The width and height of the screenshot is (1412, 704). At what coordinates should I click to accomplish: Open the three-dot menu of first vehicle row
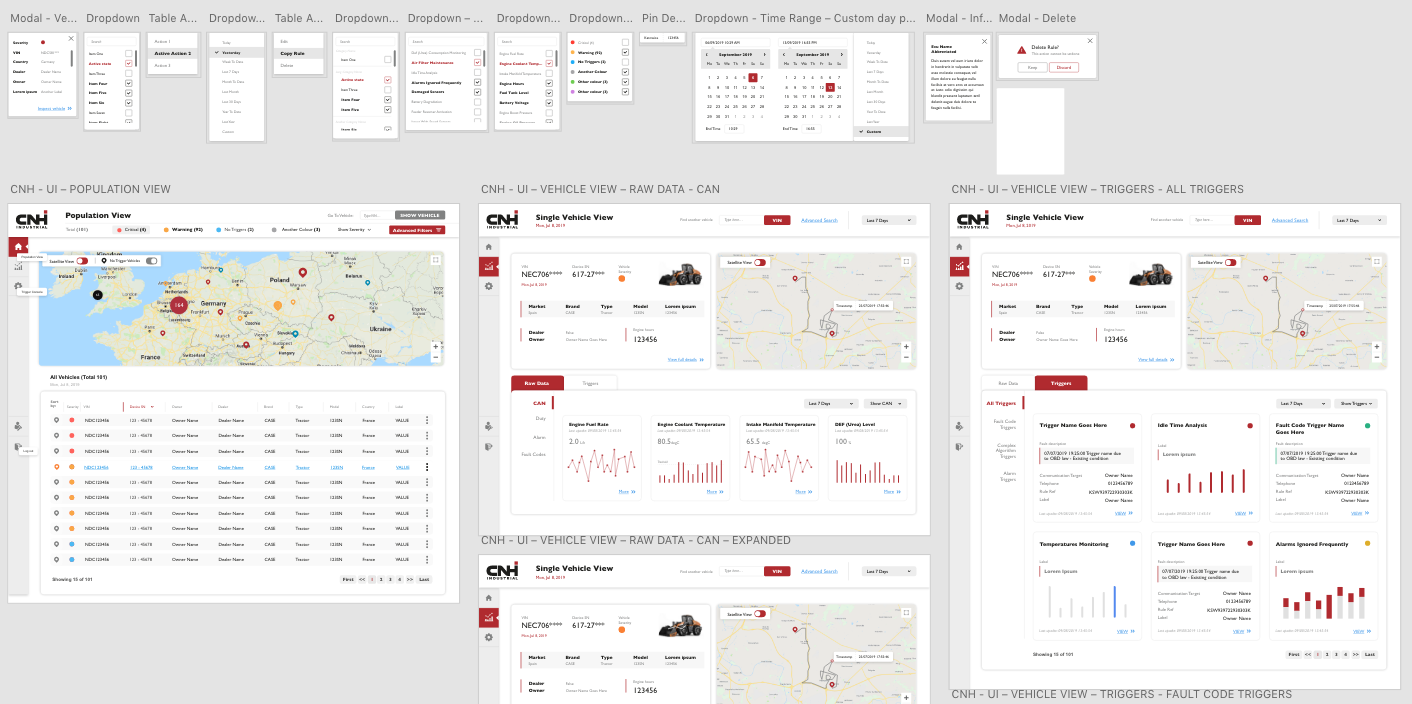427,420
